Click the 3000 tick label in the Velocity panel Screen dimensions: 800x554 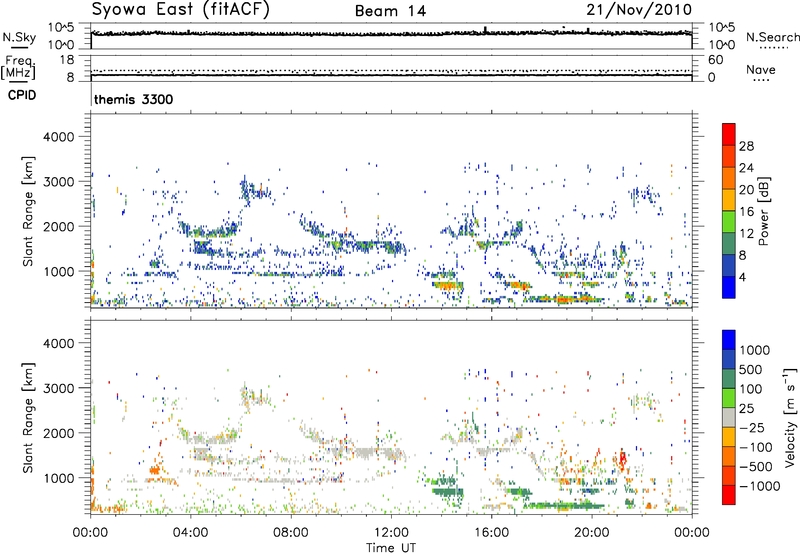tap(59, 388)
